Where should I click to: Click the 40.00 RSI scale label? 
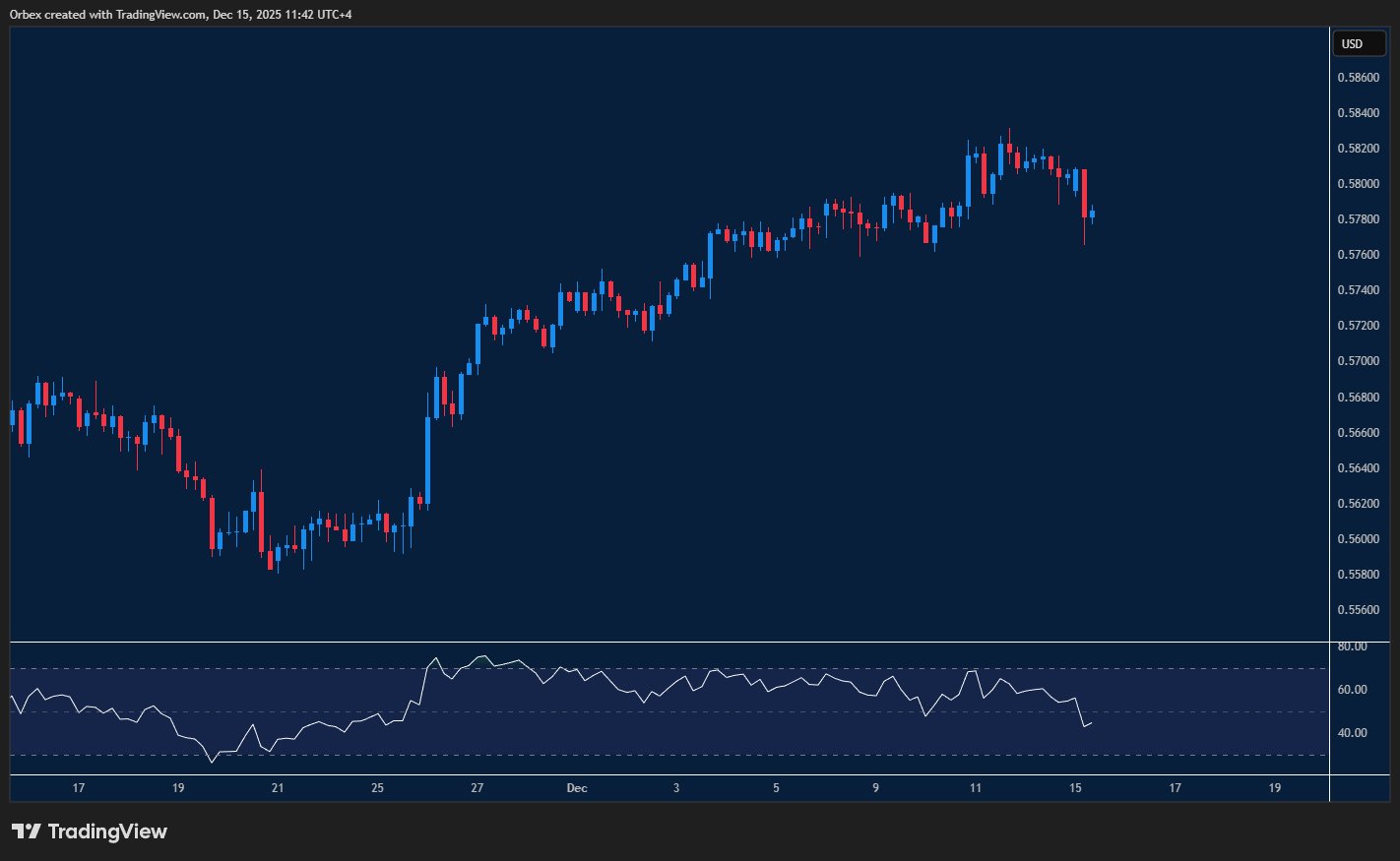(1352, 733)
